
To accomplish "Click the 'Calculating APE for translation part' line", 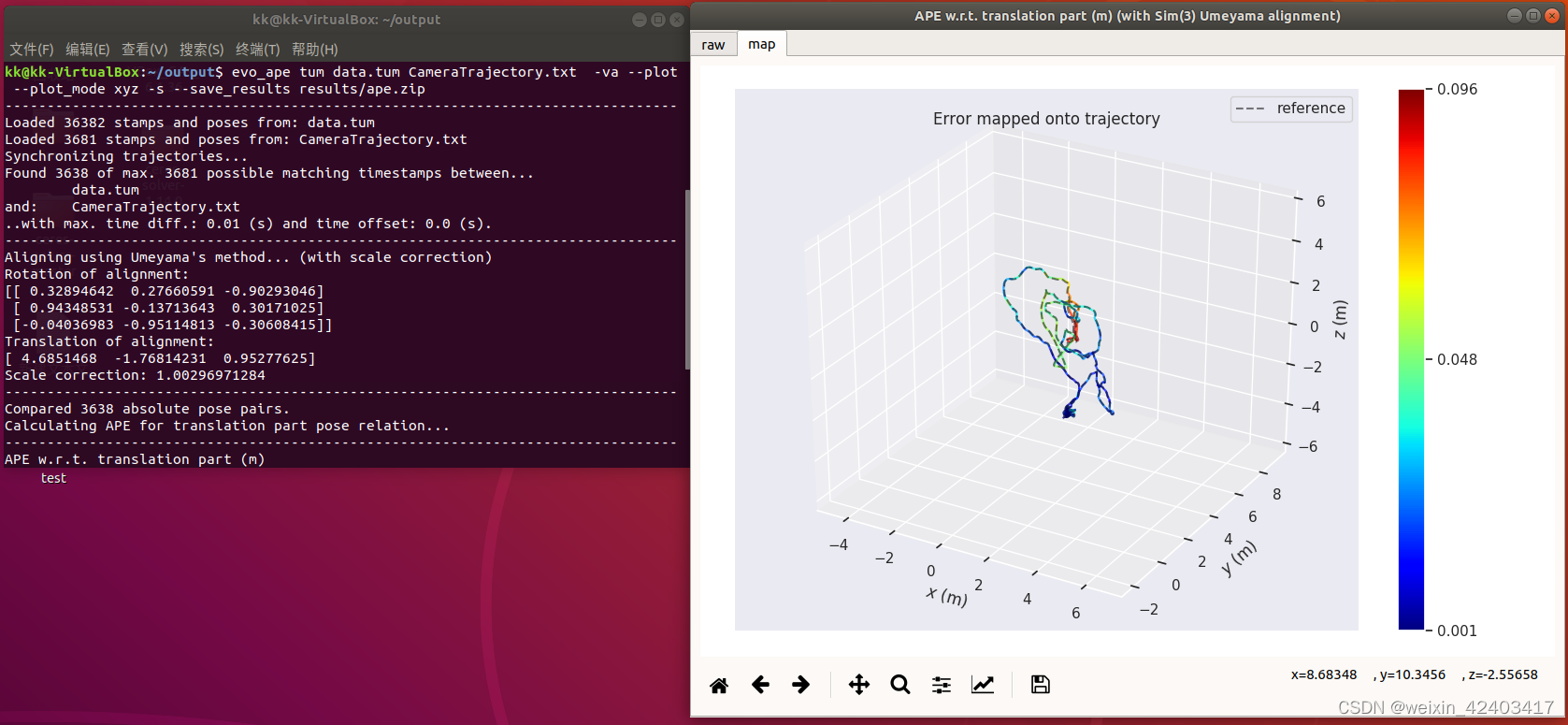I will point(227,426).
